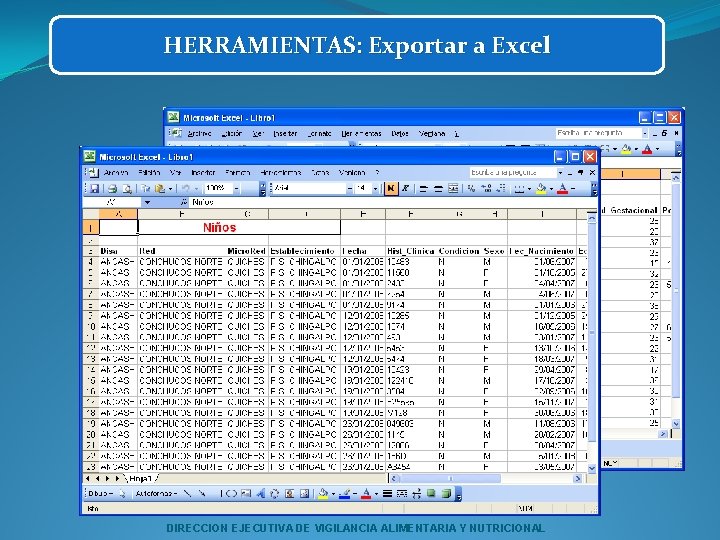Open Herramientas menu in front Excel window
Image resolution: width=720 pixels, height=540 pixels.
coord(281,173)
